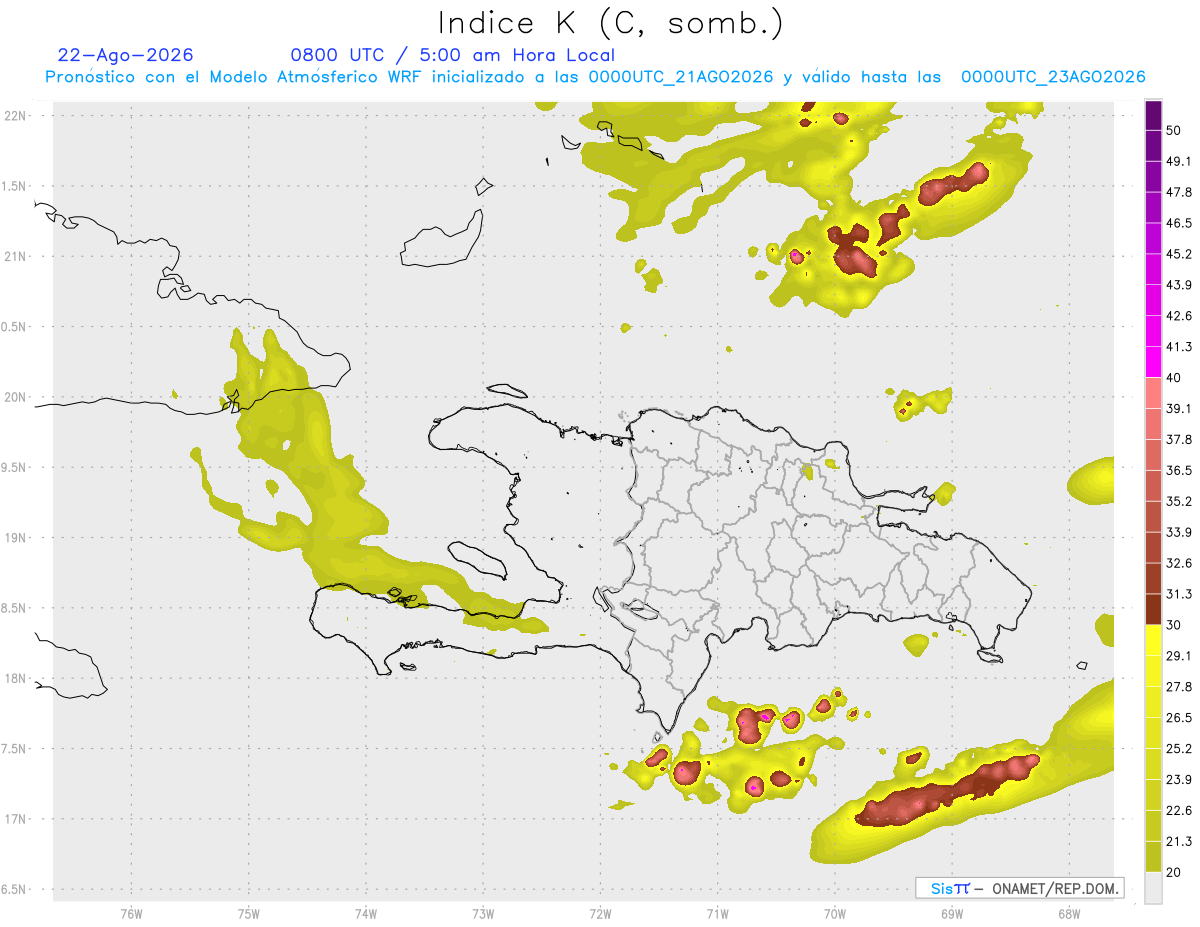Click the '75W' longitude axis label
The width and height of the screenshot is (1200, 927).
(x=249, y=913)
